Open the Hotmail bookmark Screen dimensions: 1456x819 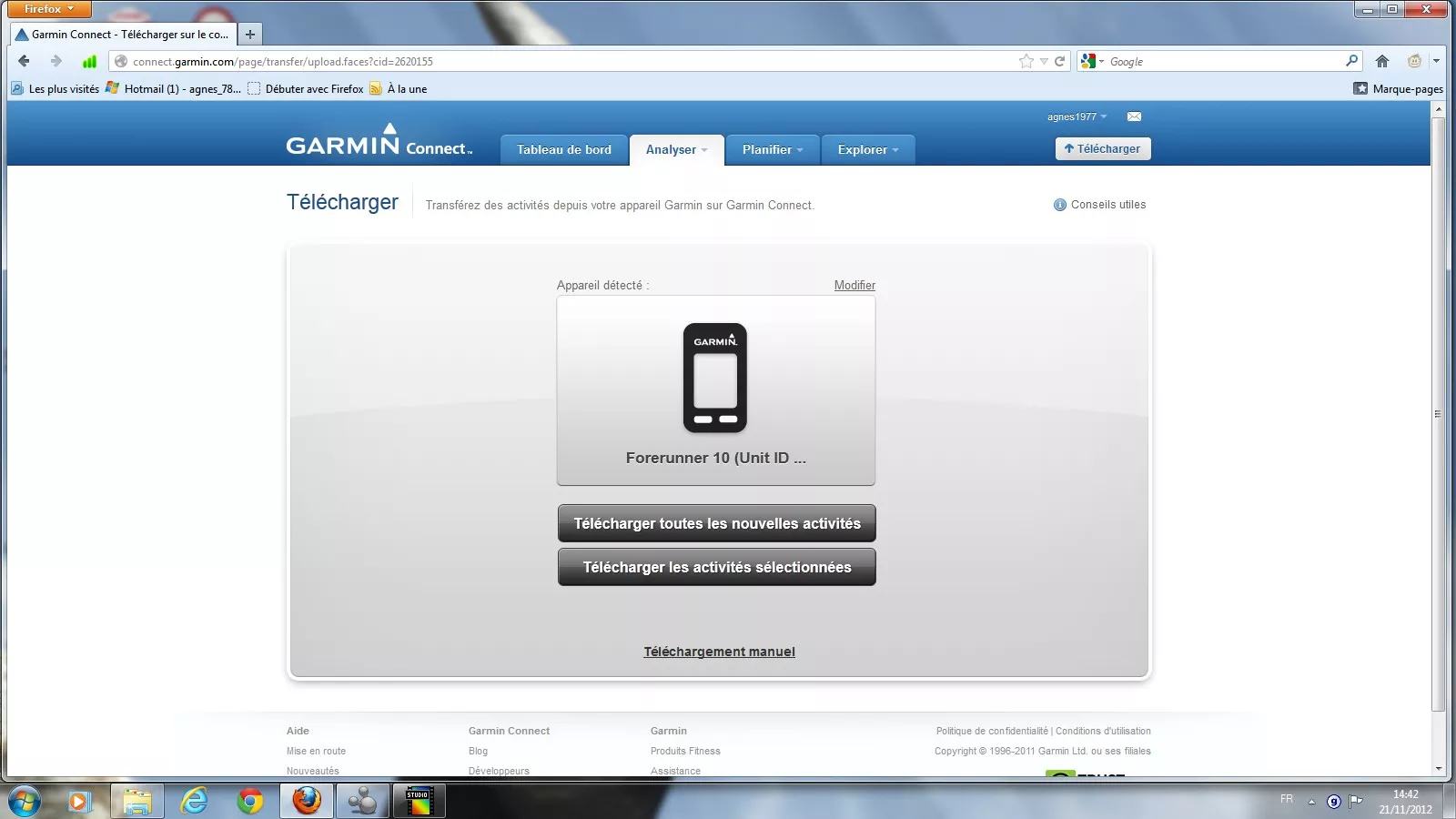coord(173,88)
